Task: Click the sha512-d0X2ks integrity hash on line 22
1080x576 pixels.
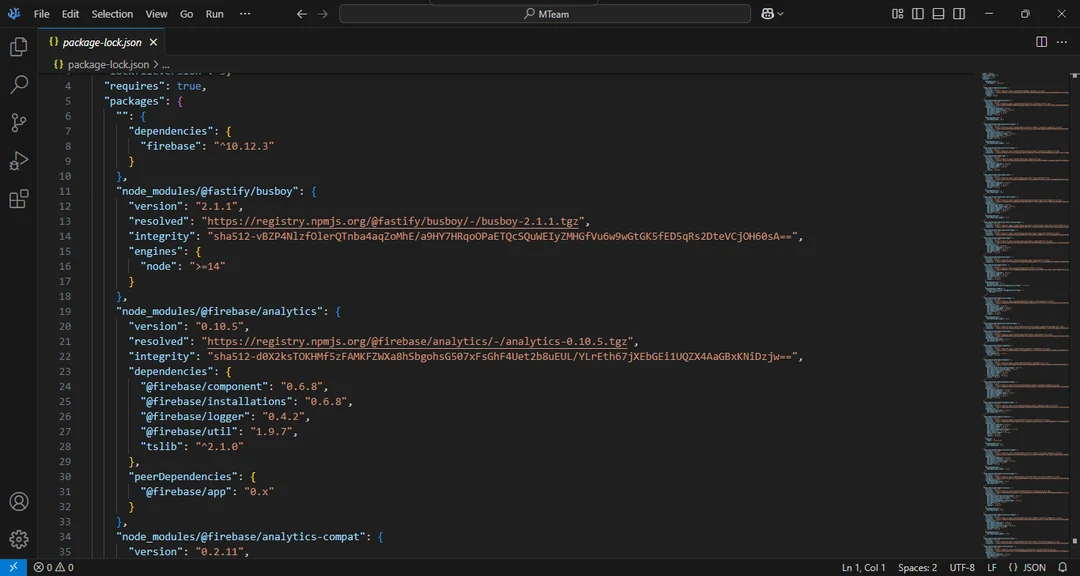Action: click(x=505, y=356)
